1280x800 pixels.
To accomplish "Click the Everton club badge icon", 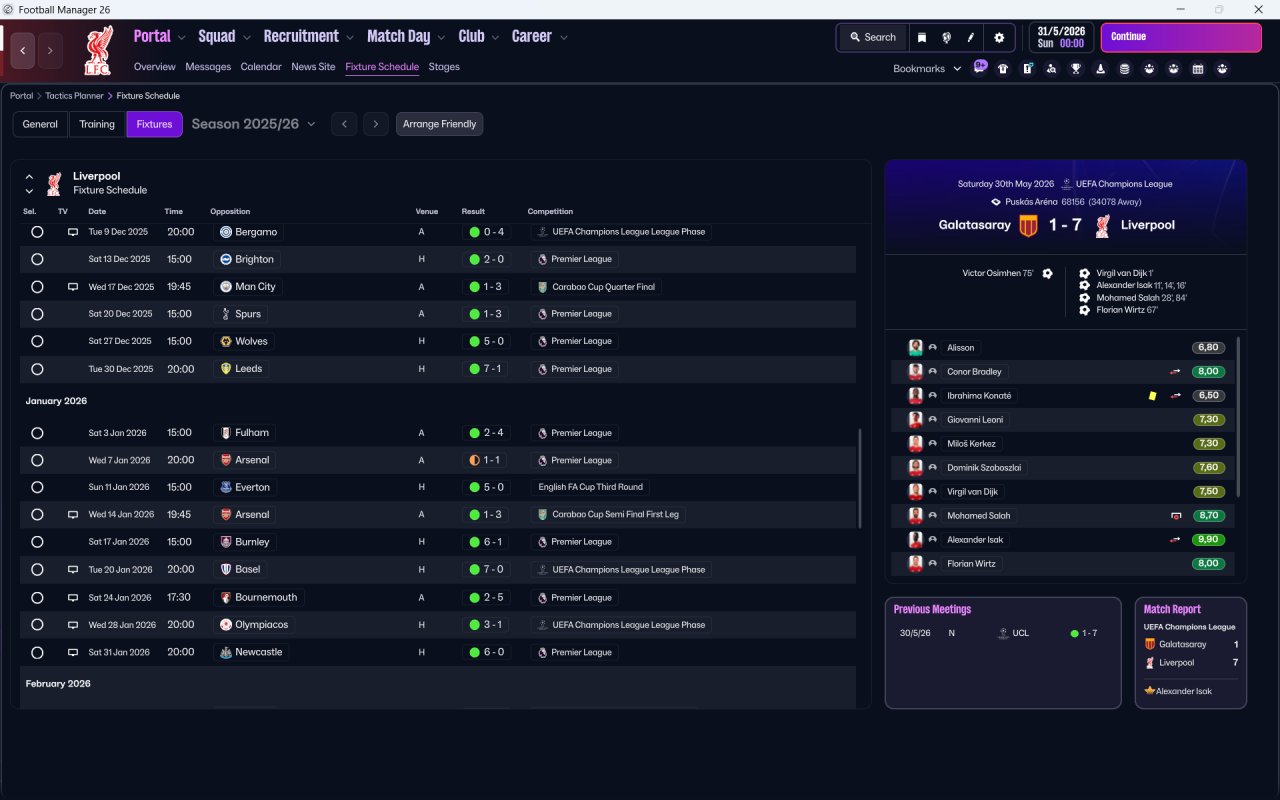I will [x=226, y=487].
